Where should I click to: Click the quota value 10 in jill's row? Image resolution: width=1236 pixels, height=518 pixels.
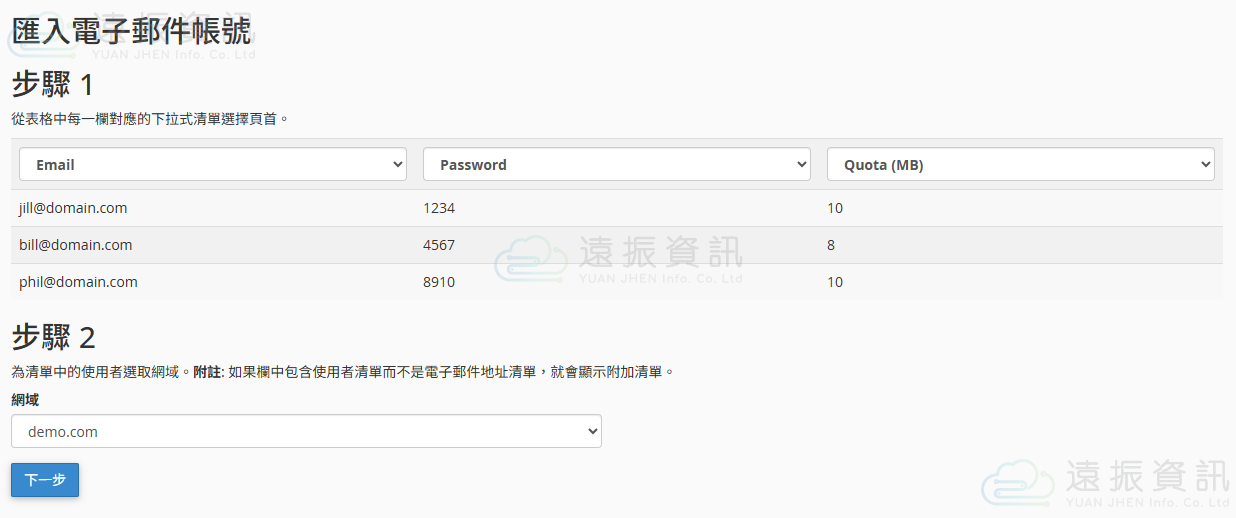coord(835,208)
